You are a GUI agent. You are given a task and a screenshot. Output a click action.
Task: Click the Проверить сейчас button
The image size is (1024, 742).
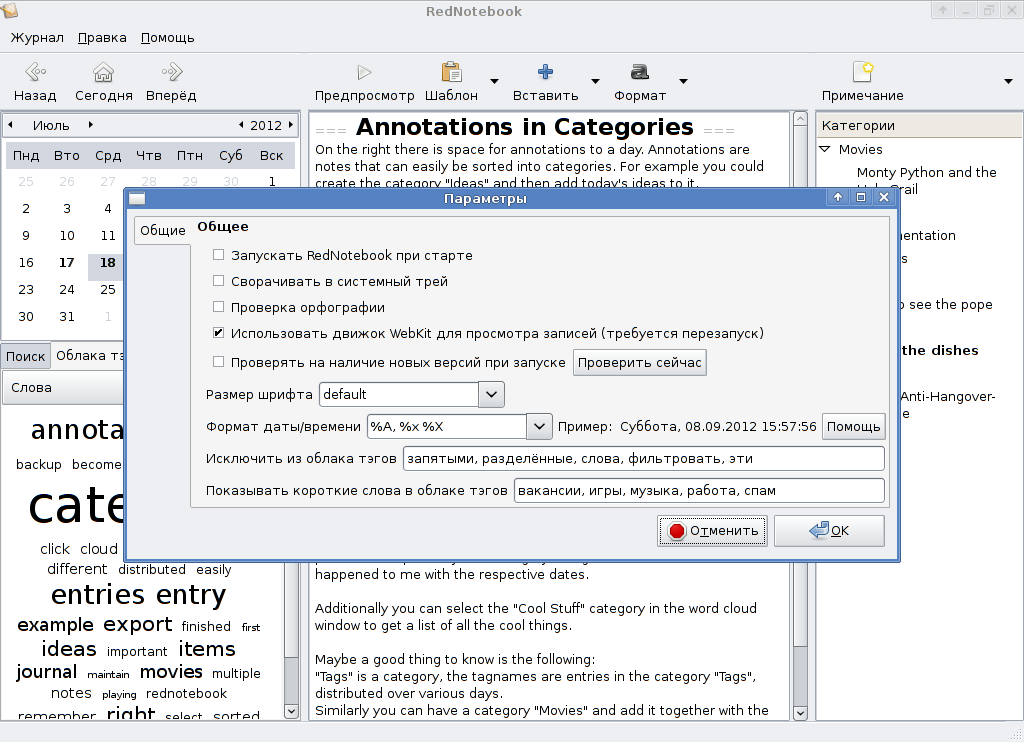(640, 363)
